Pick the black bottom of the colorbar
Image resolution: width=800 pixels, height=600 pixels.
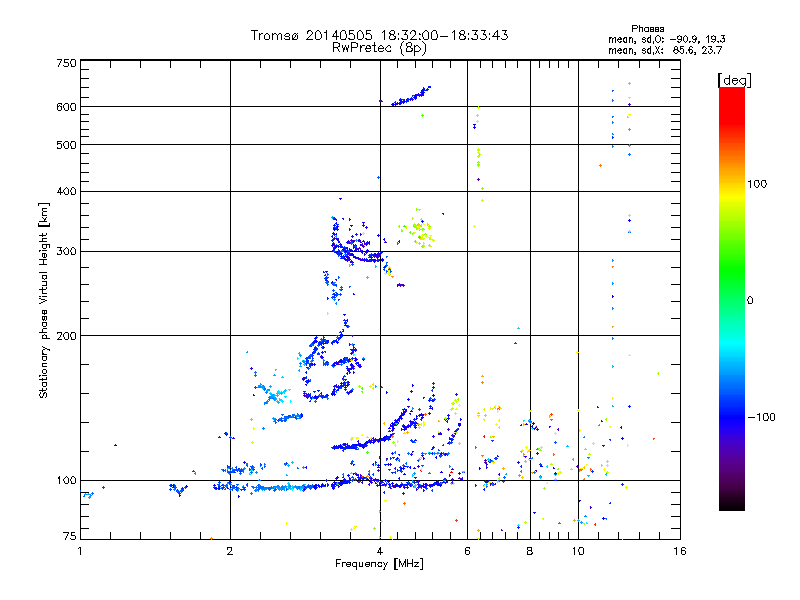coord(732,505)
